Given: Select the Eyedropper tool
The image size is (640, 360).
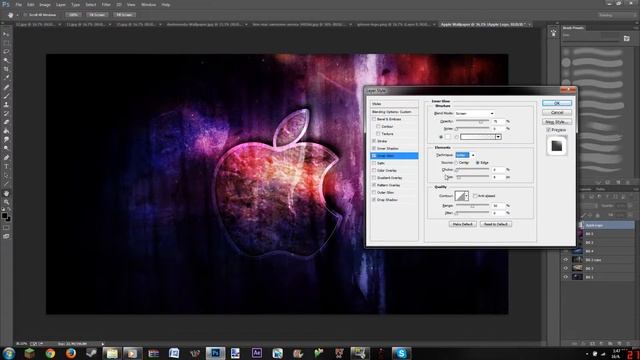Looking at the screenshot, I should tap(6, 78).
